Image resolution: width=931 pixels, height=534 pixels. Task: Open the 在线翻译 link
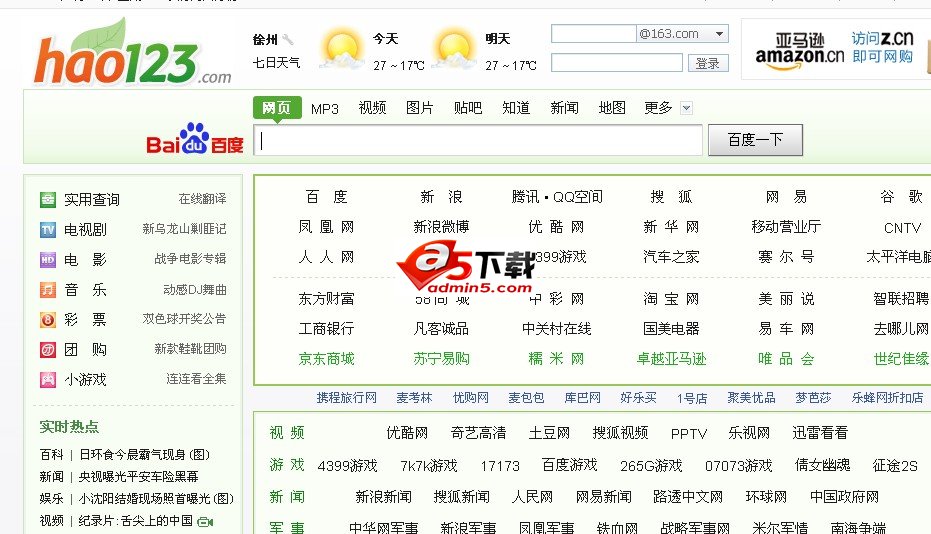(202, 199)
